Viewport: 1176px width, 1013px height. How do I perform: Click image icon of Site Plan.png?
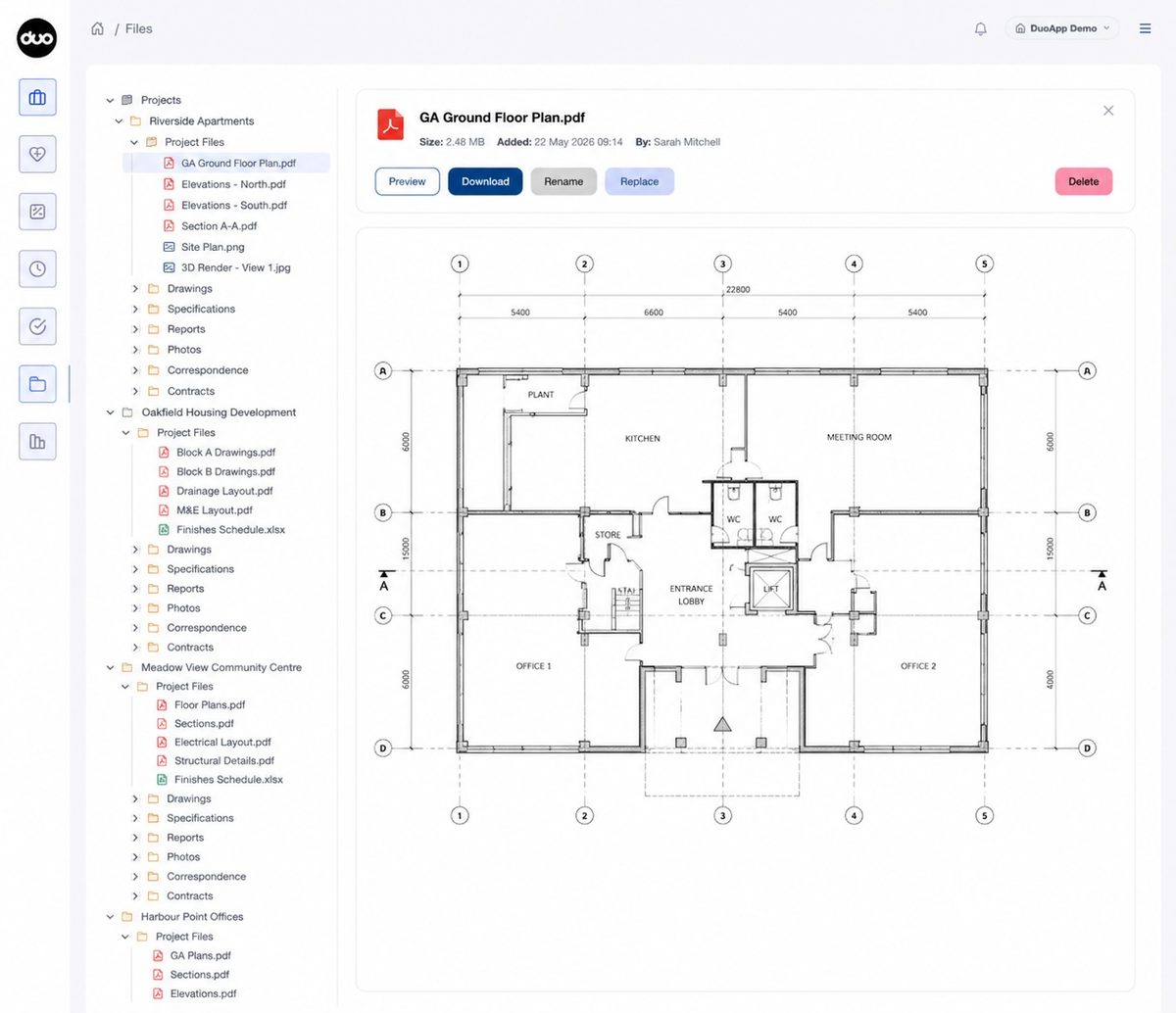(169, 247)
